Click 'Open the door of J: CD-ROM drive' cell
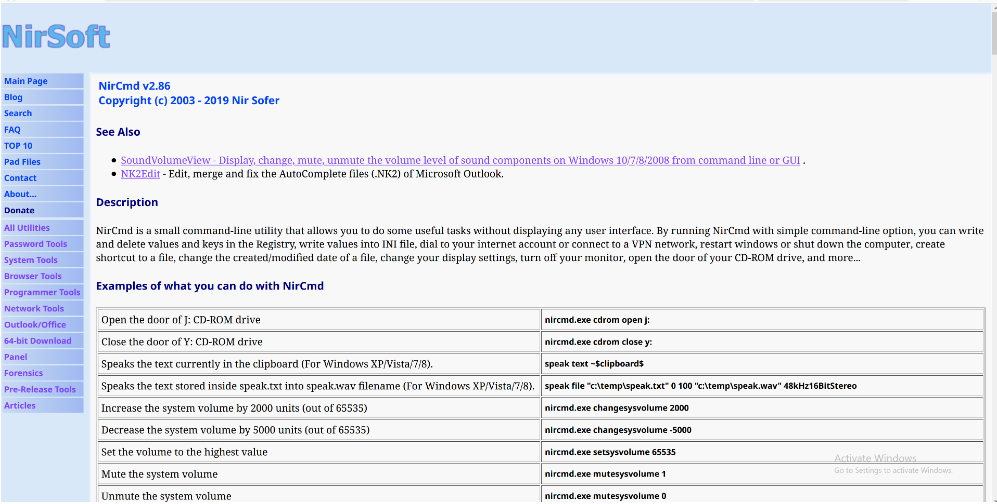The height and width of the screenshot is (504, 997). 319,320
